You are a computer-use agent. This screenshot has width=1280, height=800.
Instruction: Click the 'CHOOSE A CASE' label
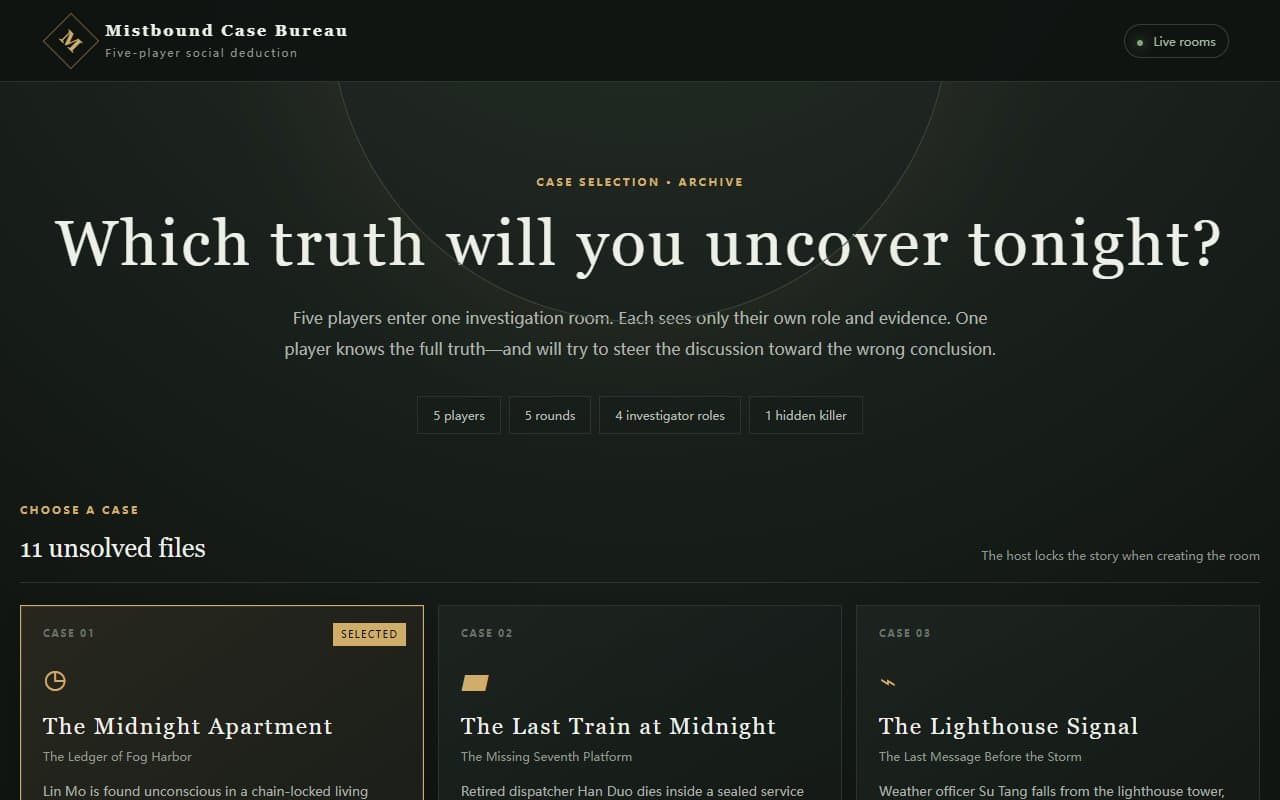(x=79, y=510)
